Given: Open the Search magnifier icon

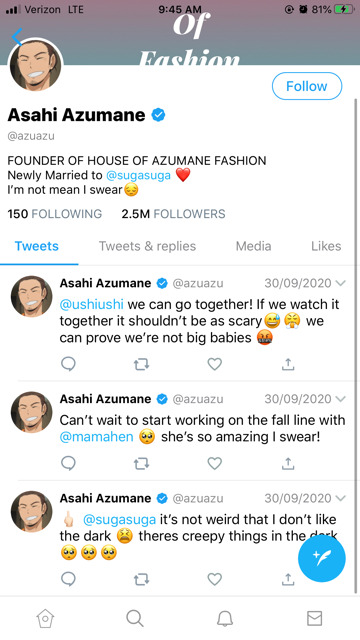Looking at the screenshot, I should click(135, 618).
